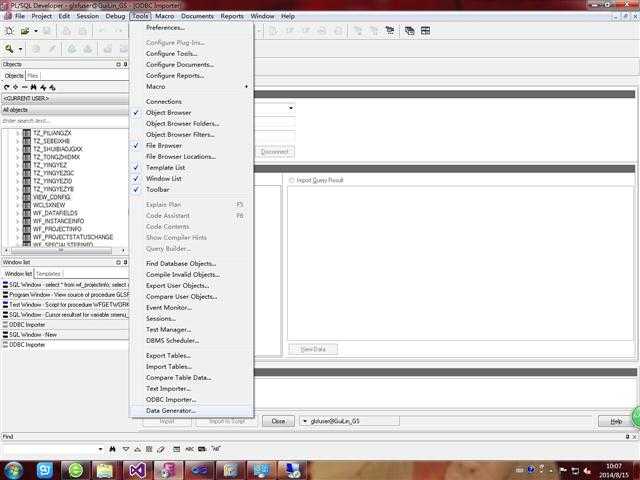Click the Find text input field

point(49,449)
